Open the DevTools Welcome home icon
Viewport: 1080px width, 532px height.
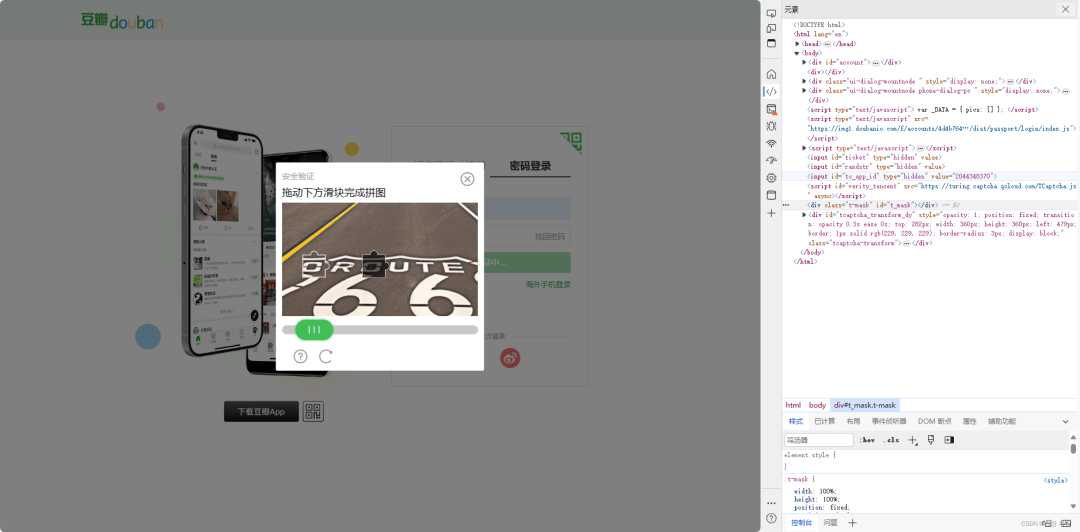click(771, 74)
